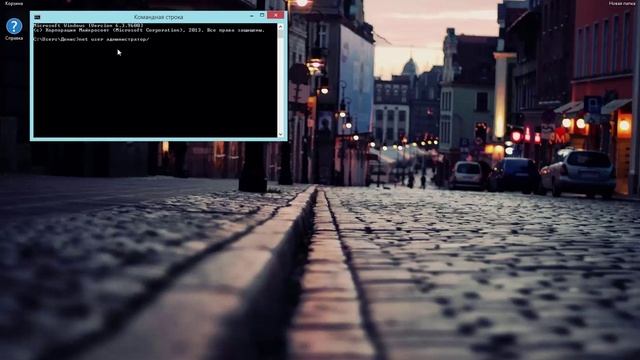Image resolution: width=640 pixels, height=360 pixels.
Task: Click the Microsoft Windows version line
Action: (x=88, y=25)
